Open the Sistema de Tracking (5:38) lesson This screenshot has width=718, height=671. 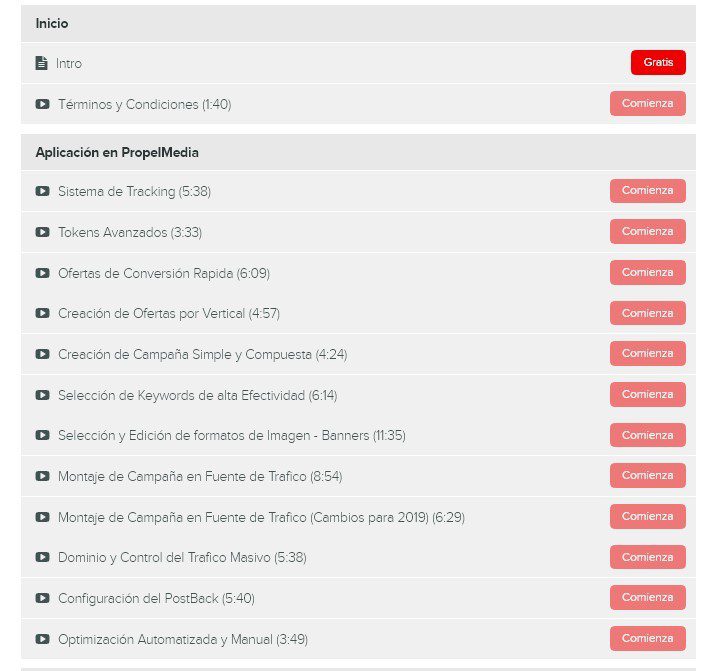(x=135, y=191)
